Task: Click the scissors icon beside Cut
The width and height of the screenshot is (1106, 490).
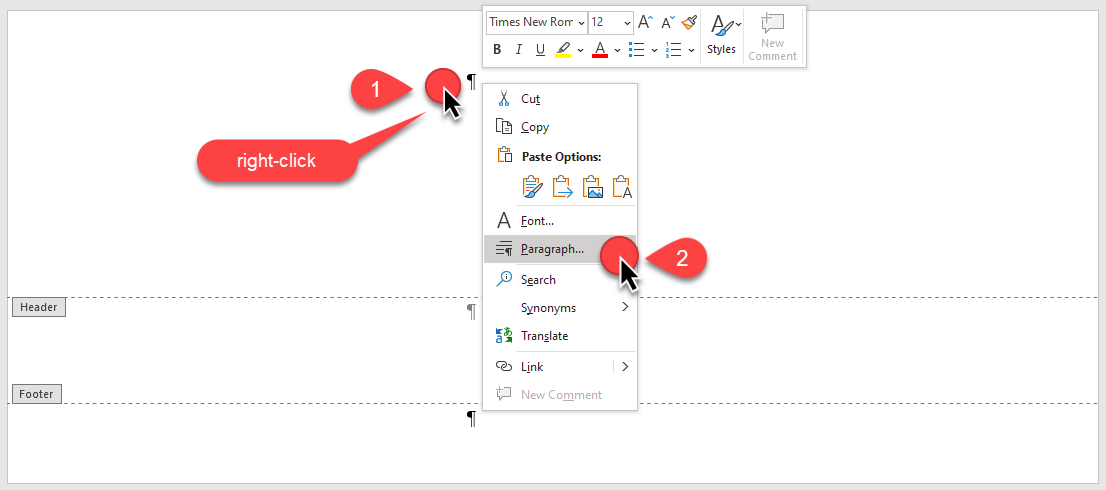Action: tap(504, 99)
